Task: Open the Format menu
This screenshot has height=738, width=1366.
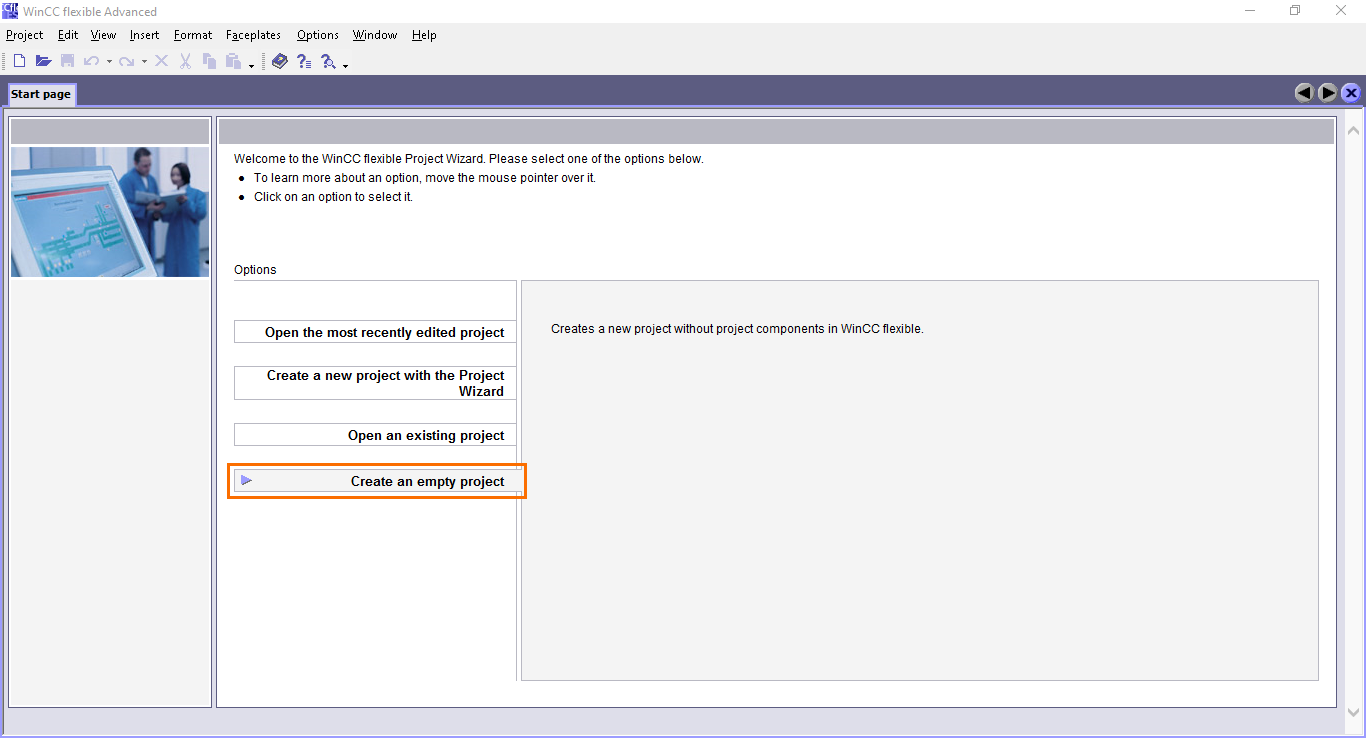Action: tap(193, 35)
